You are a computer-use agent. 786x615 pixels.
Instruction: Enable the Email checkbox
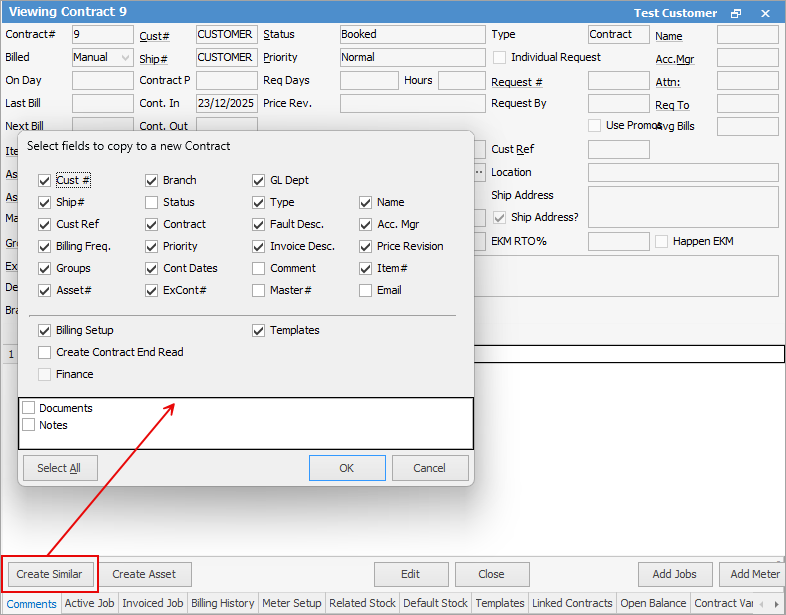point(365,291)
